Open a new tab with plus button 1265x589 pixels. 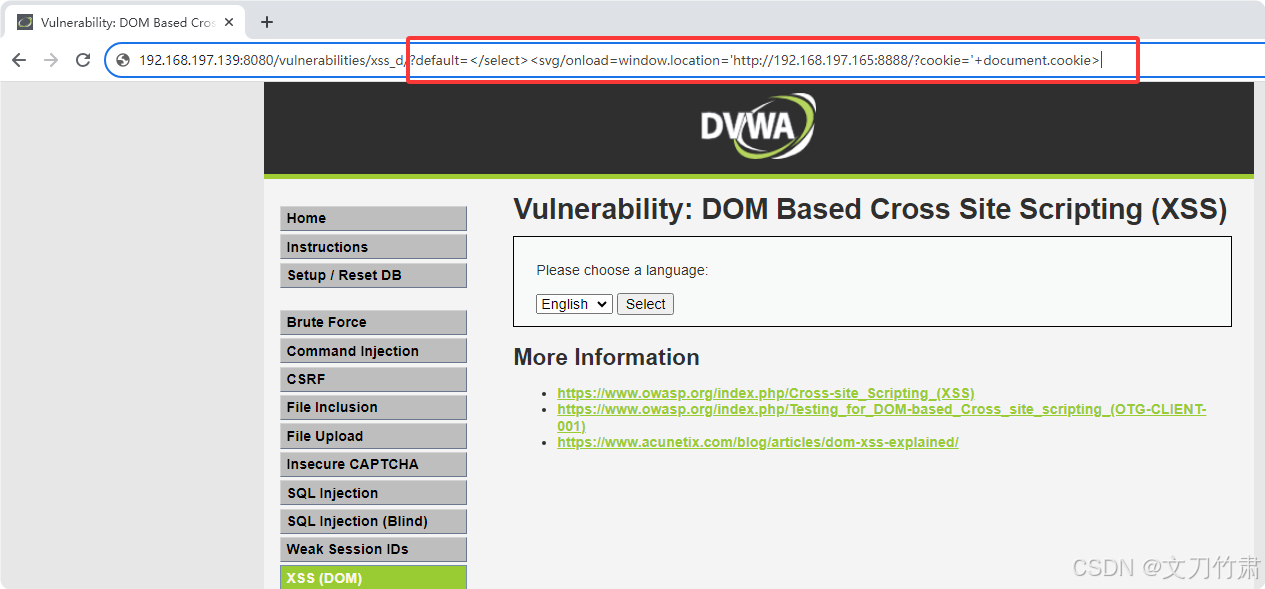point(267,22)
